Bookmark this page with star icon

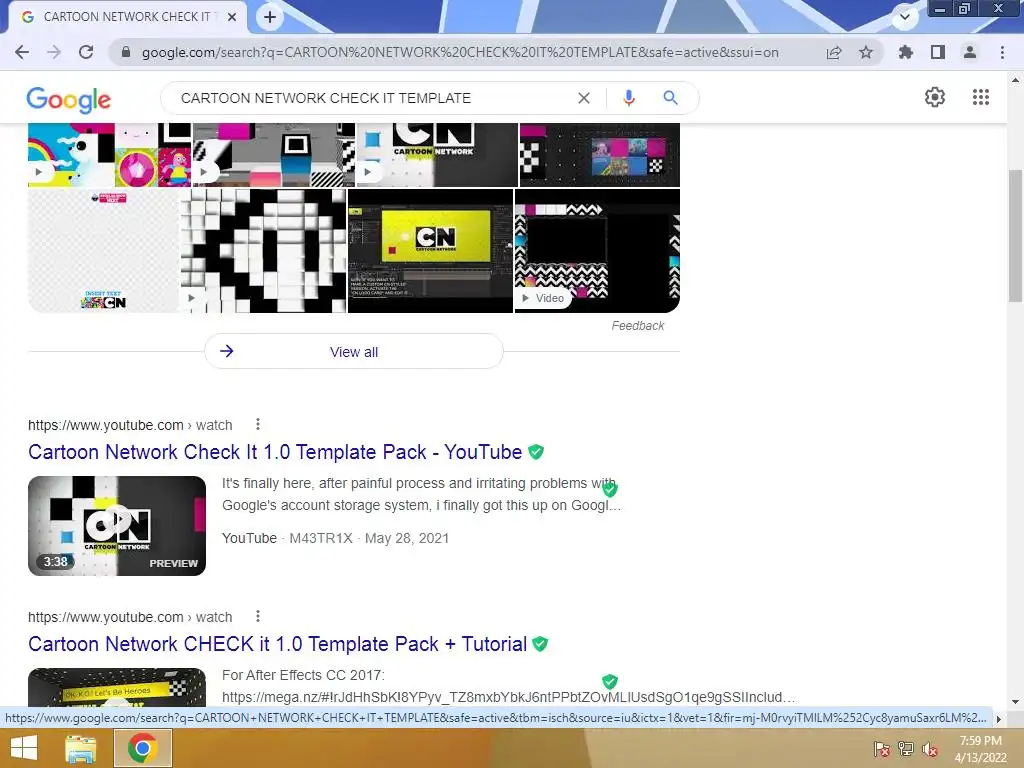pyautogui.click(x=866, y=52)
